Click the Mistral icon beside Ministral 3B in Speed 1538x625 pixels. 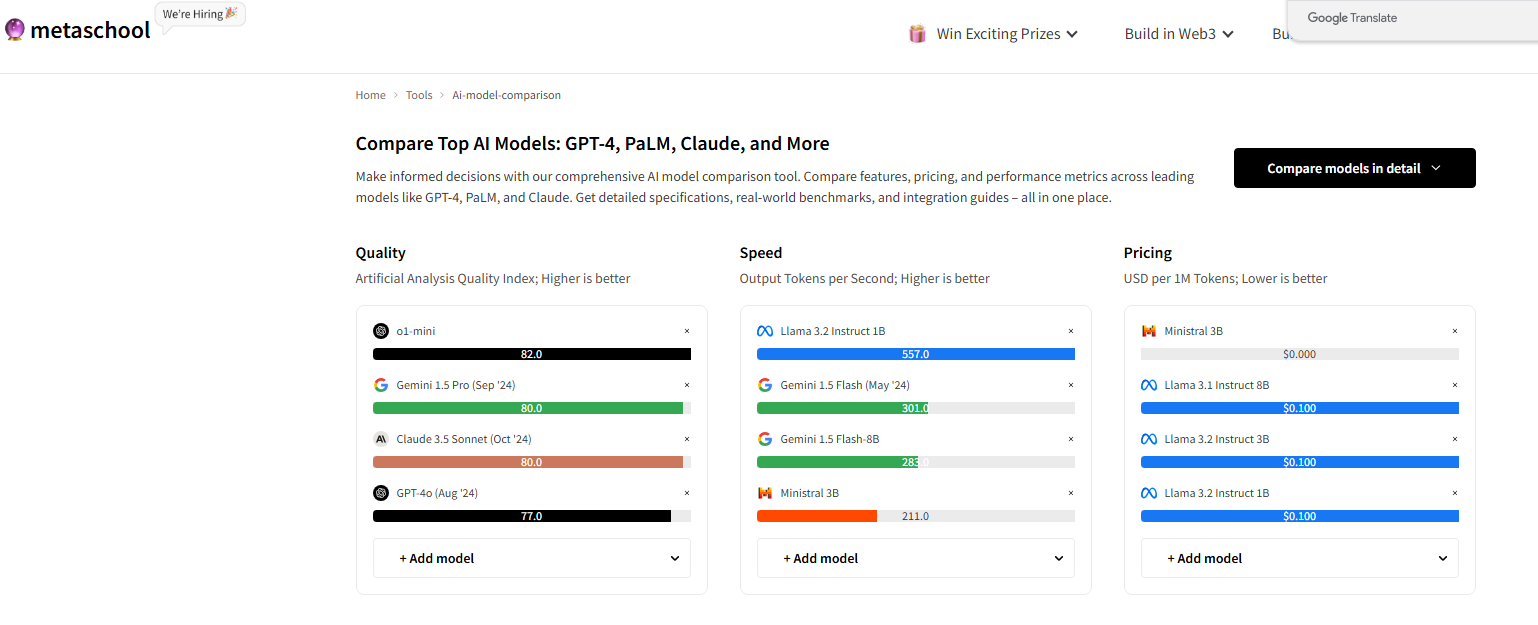(x=765, y=493)
